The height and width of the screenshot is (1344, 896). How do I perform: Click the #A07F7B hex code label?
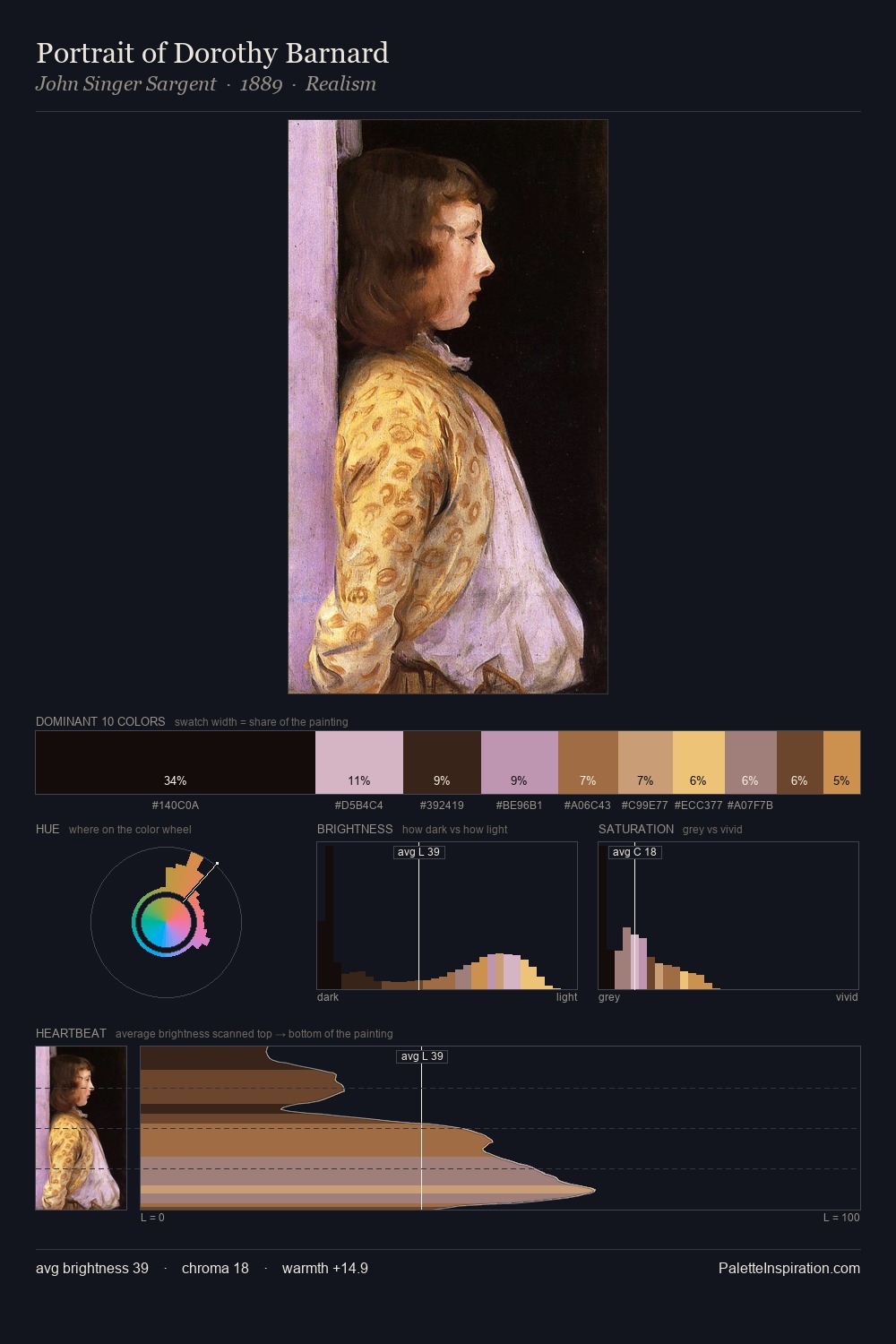(751, 806)
